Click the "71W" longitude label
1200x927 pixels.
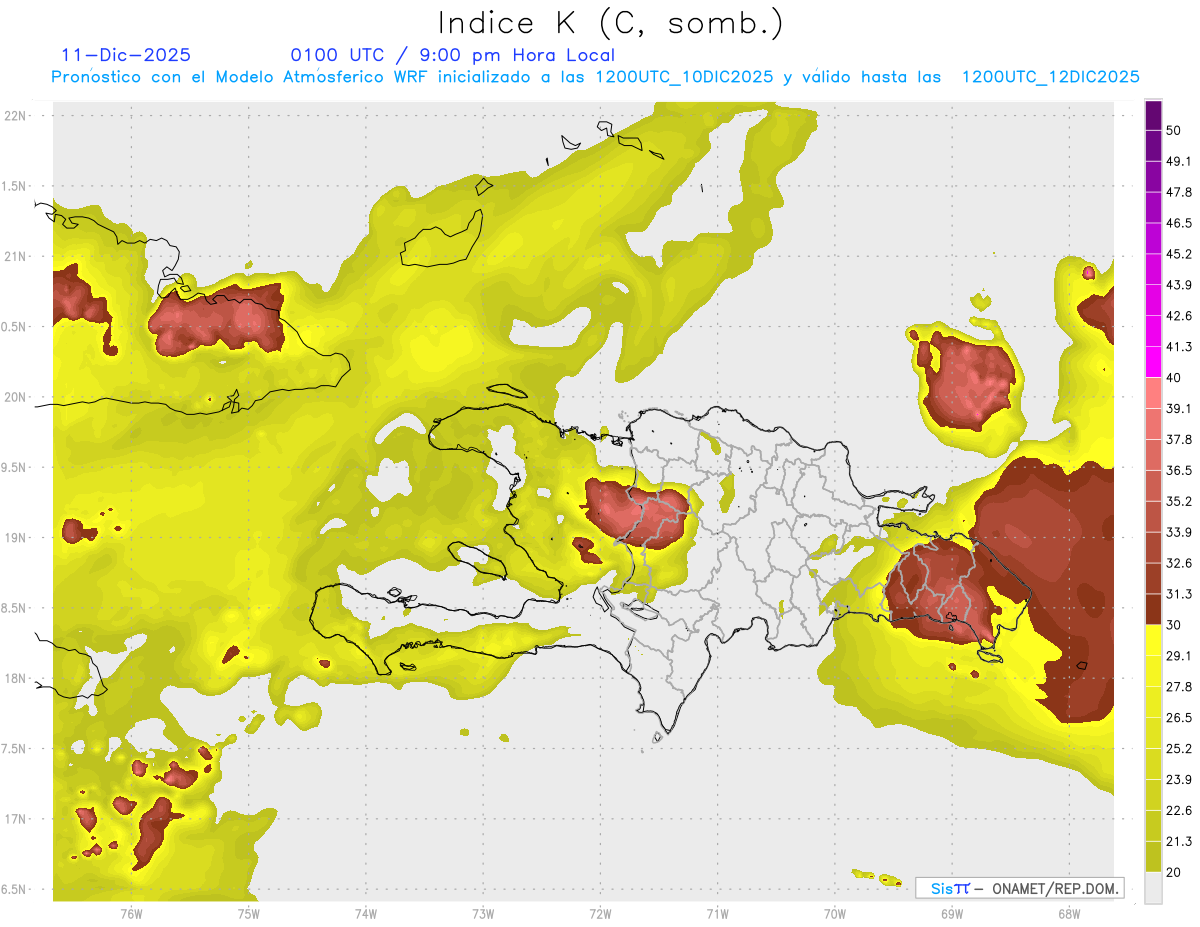click(x=717, y=914)
